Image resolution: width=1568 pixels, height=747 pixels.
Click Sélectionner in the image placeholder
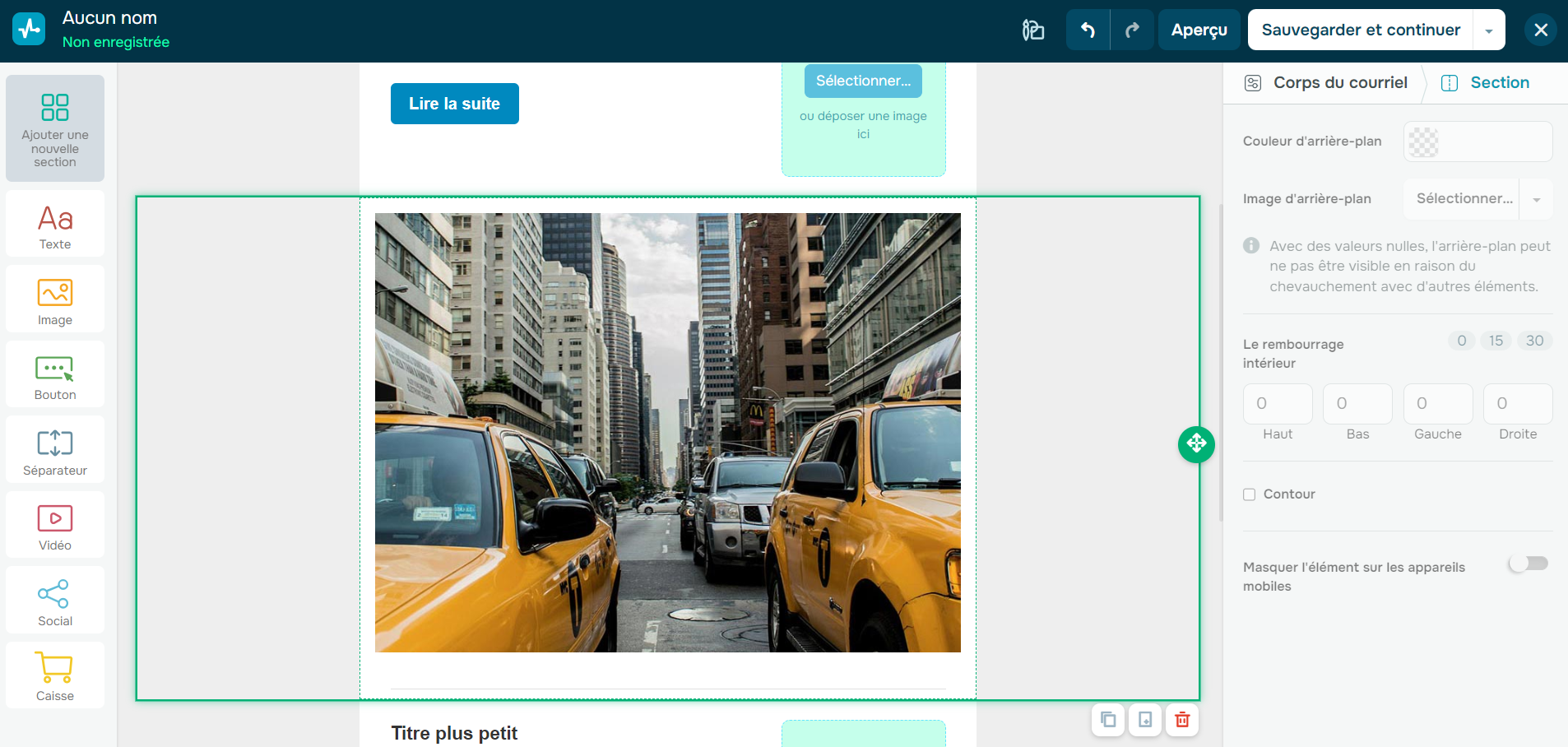click(863, 81)
